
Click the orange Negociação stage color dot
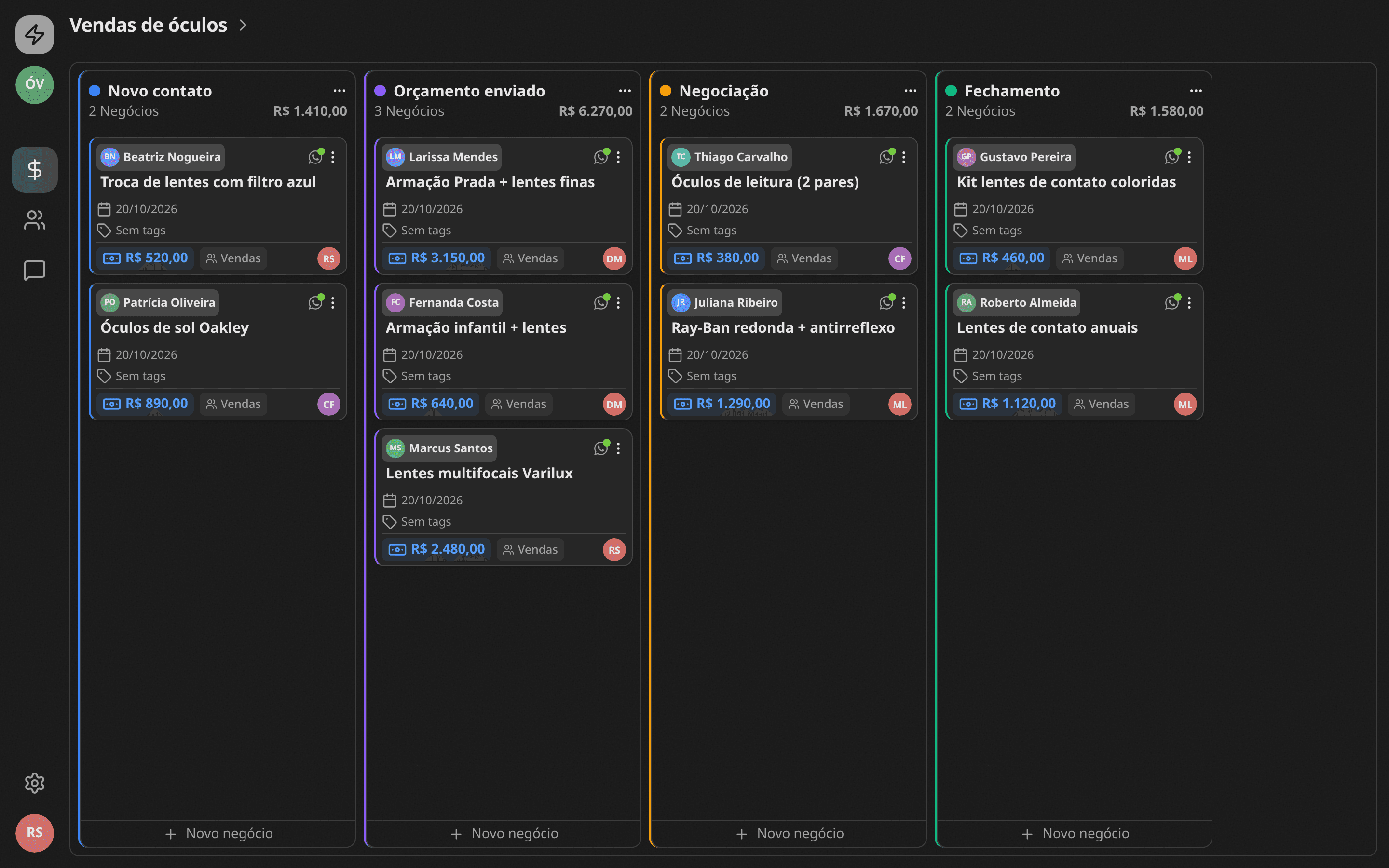click(x=666, y=91)
